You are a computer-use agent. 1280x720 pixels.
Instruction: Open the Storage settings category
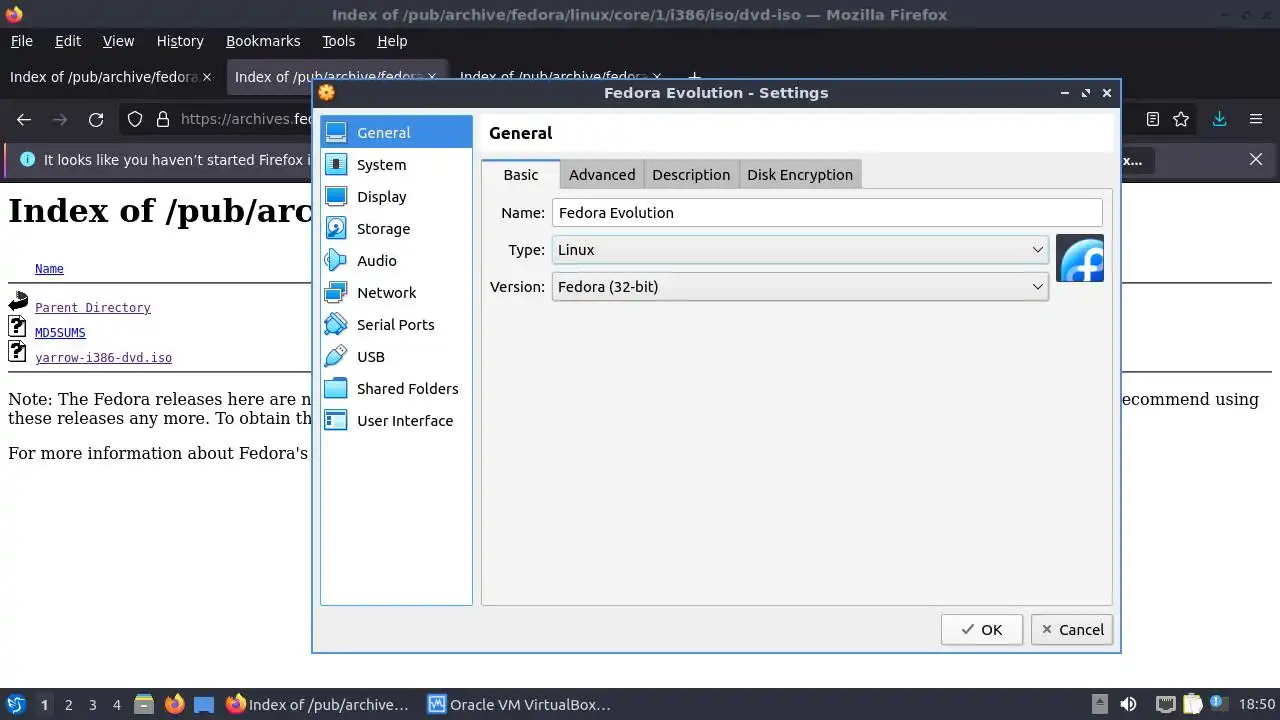396,229
